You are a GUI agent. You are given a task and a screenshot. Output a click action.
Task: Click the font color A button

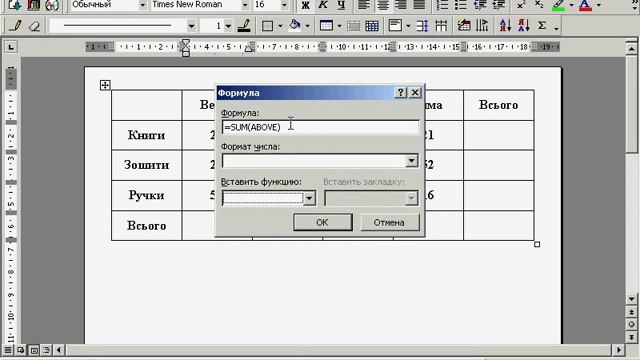click(586, 5)
